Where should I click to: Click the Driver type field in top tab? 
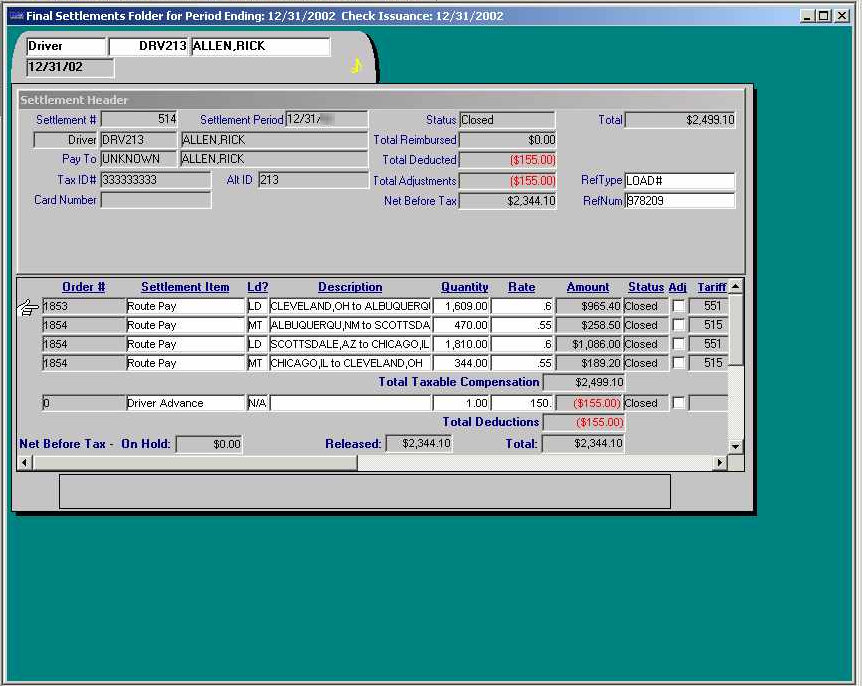66,46
